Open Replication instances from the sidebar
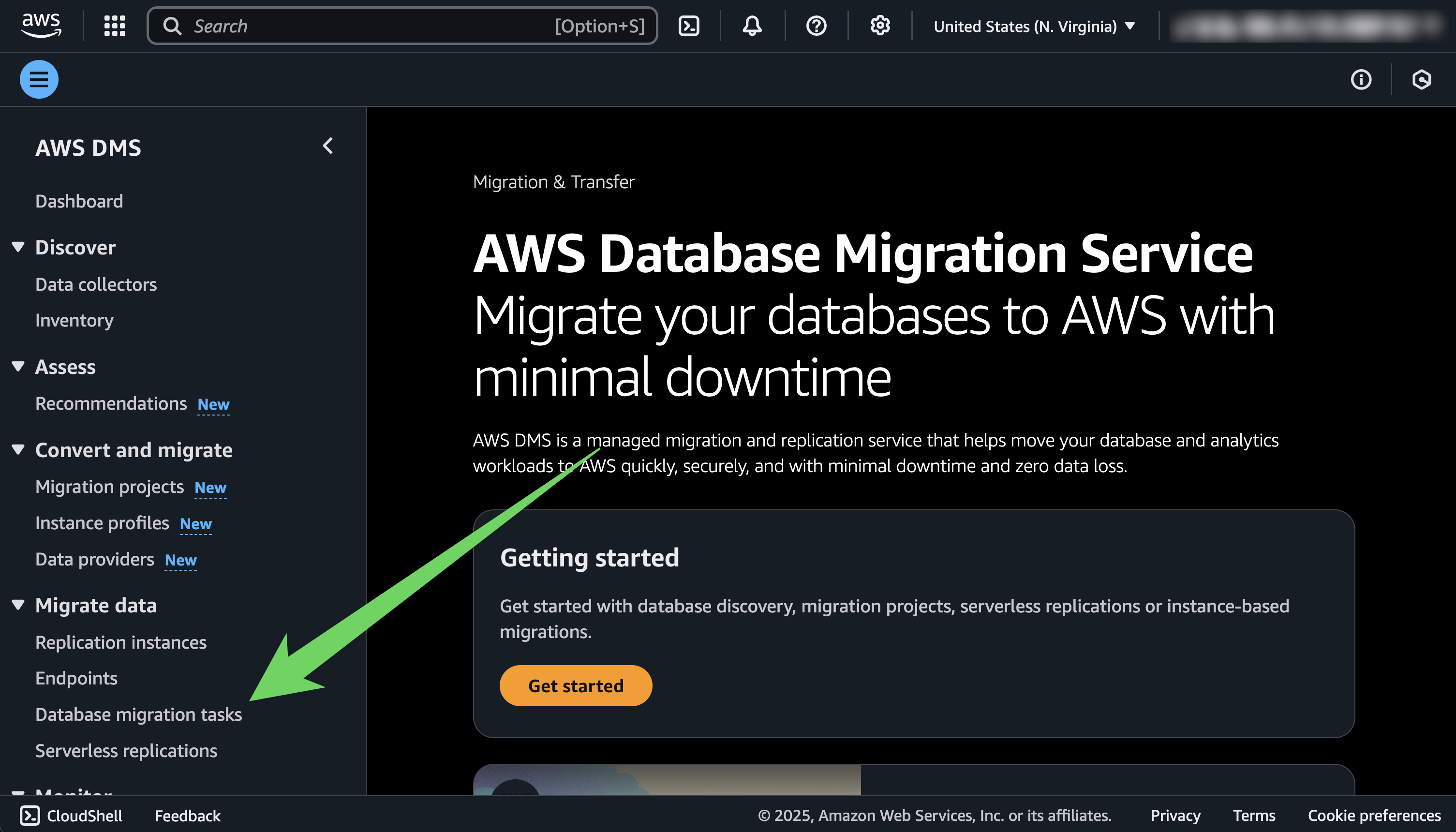This screenshot has width=1456, height=832. (x=120, y=642)
